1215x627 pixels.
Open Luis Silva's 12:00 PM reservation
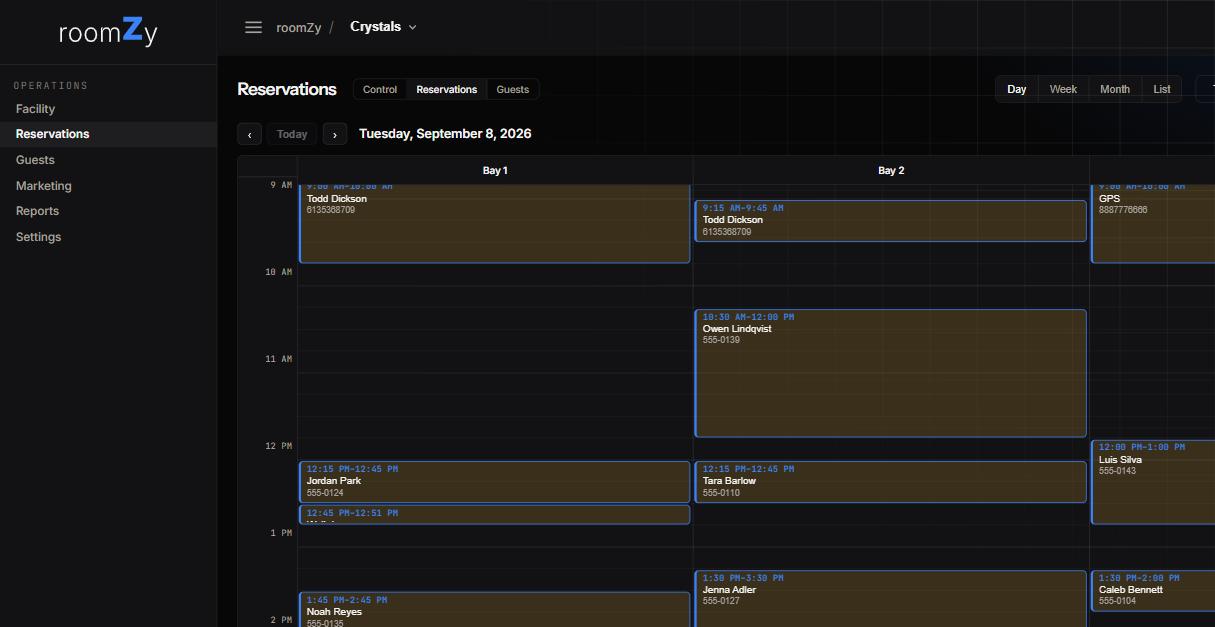coord(1153,482)
